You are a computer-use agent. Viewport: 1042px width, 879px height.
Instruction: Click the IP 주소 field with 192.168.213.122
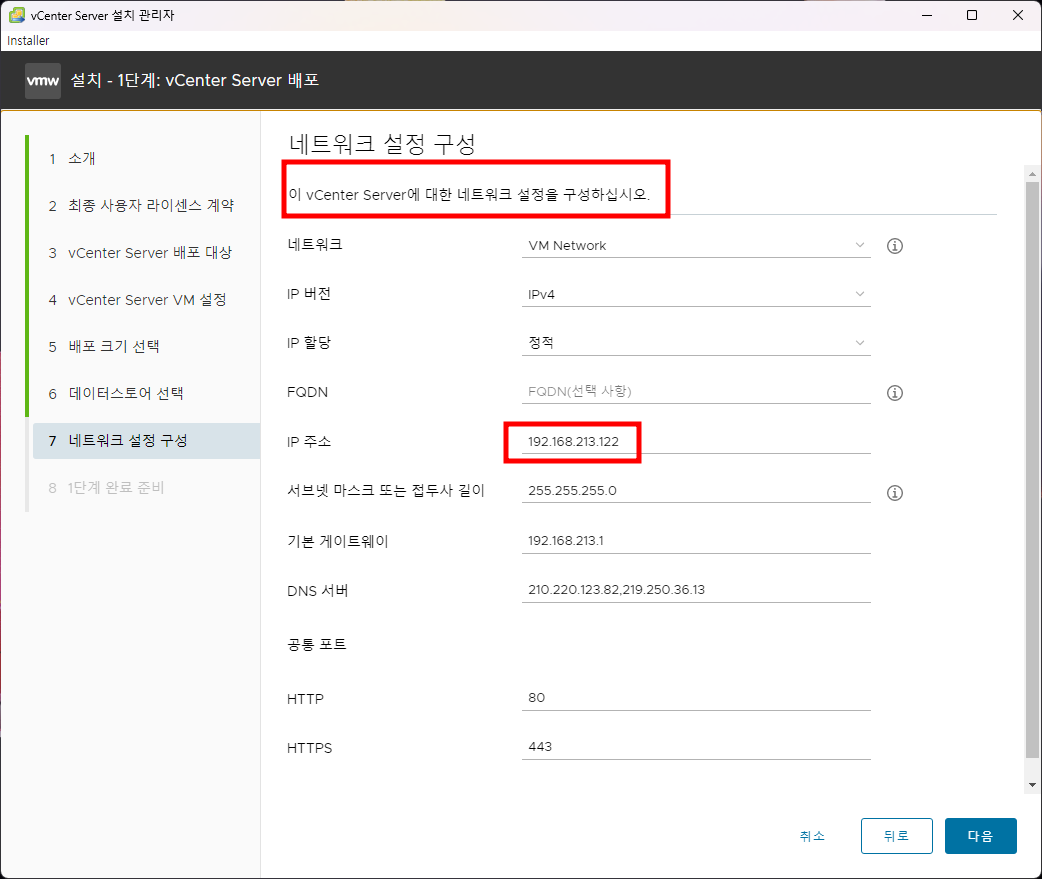coord(696,442)
